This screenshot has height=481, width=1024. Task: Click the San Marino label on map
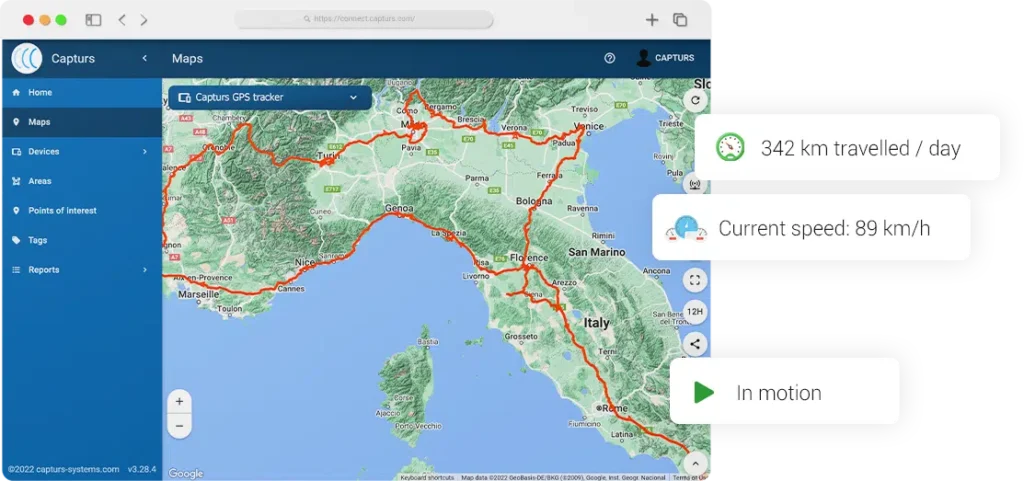coord(596,252)
